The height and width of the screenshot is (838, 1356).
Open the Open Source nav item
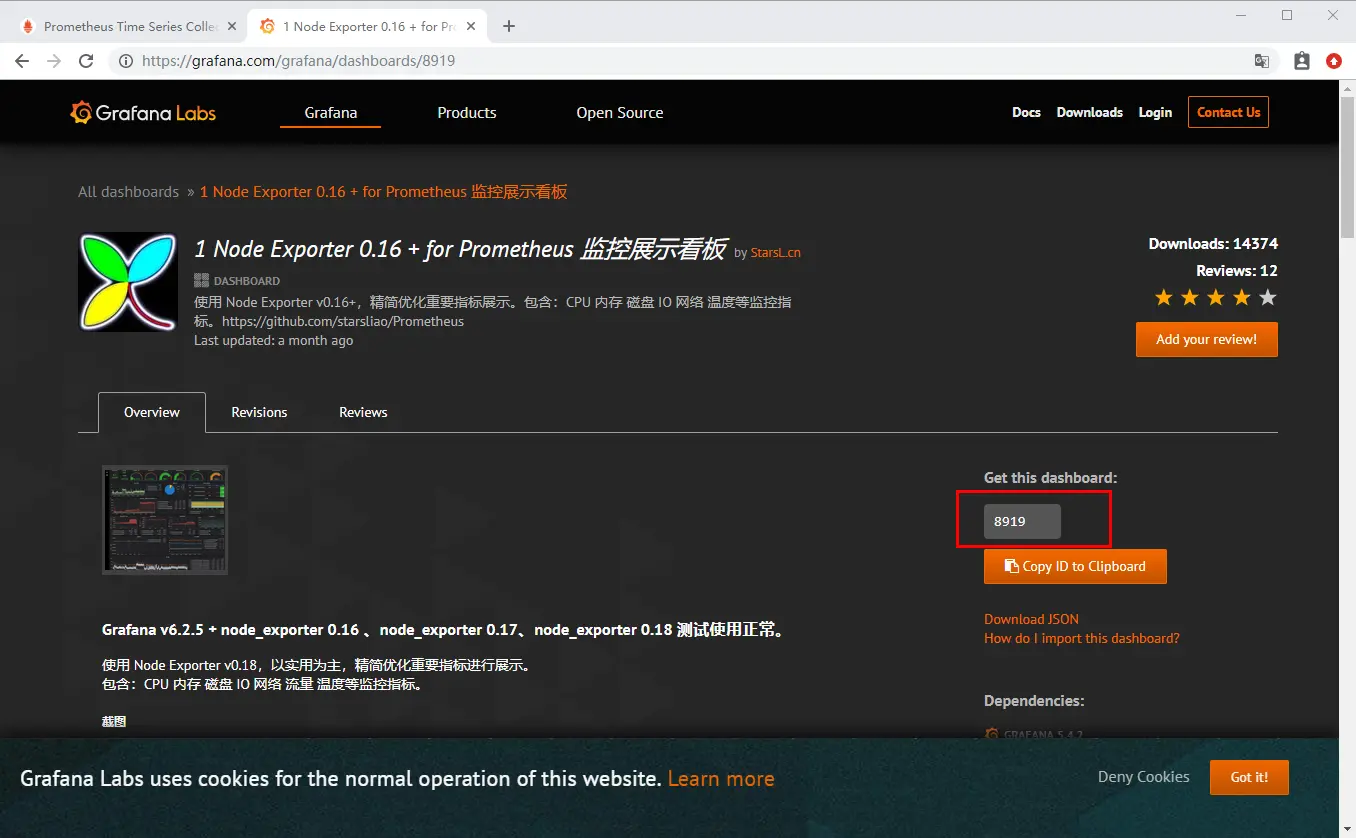[620, 113]
